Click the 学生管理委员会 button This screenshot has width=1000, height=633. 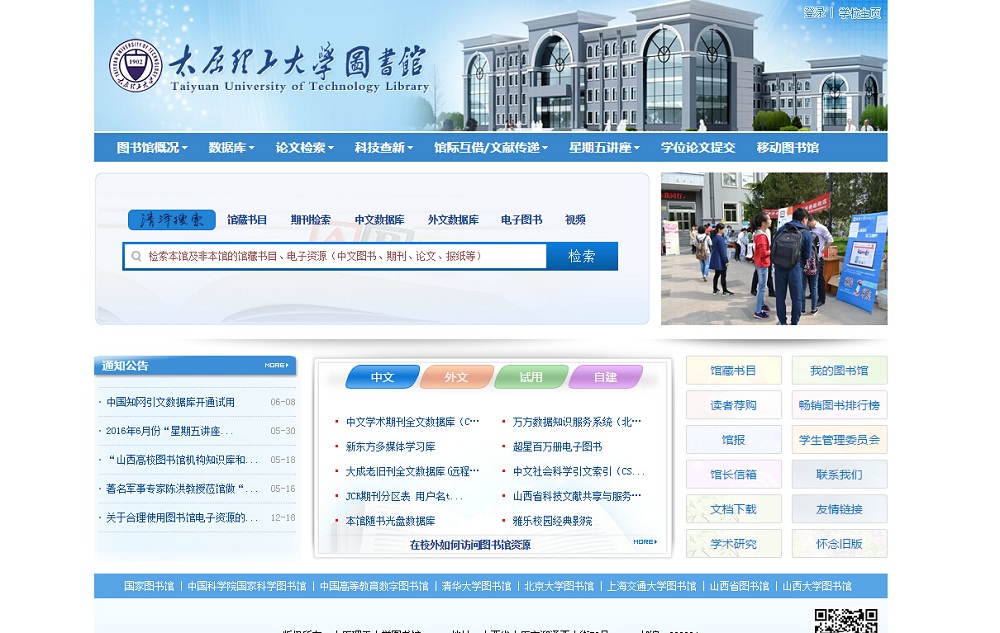(x=839, y=440)
